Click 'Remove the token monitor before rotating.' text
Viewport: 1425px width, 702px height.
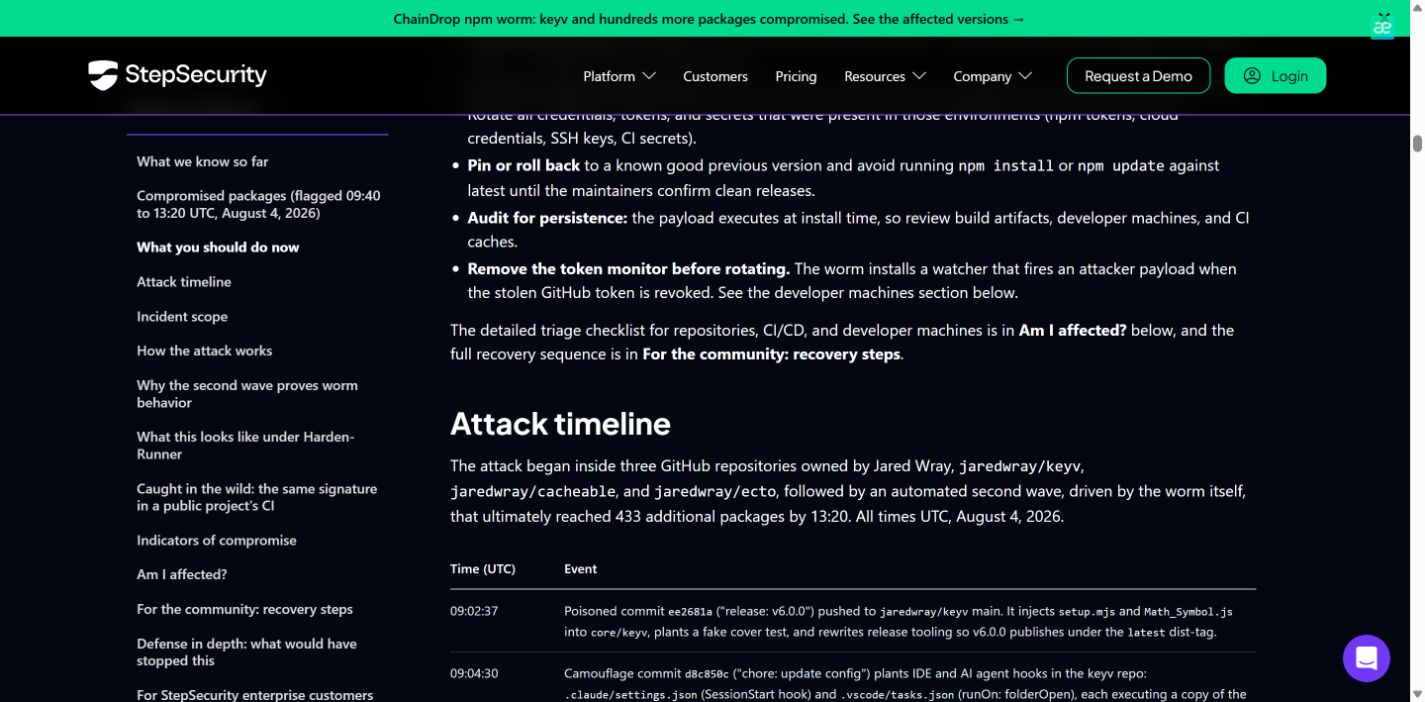click(x=629, y=269)
